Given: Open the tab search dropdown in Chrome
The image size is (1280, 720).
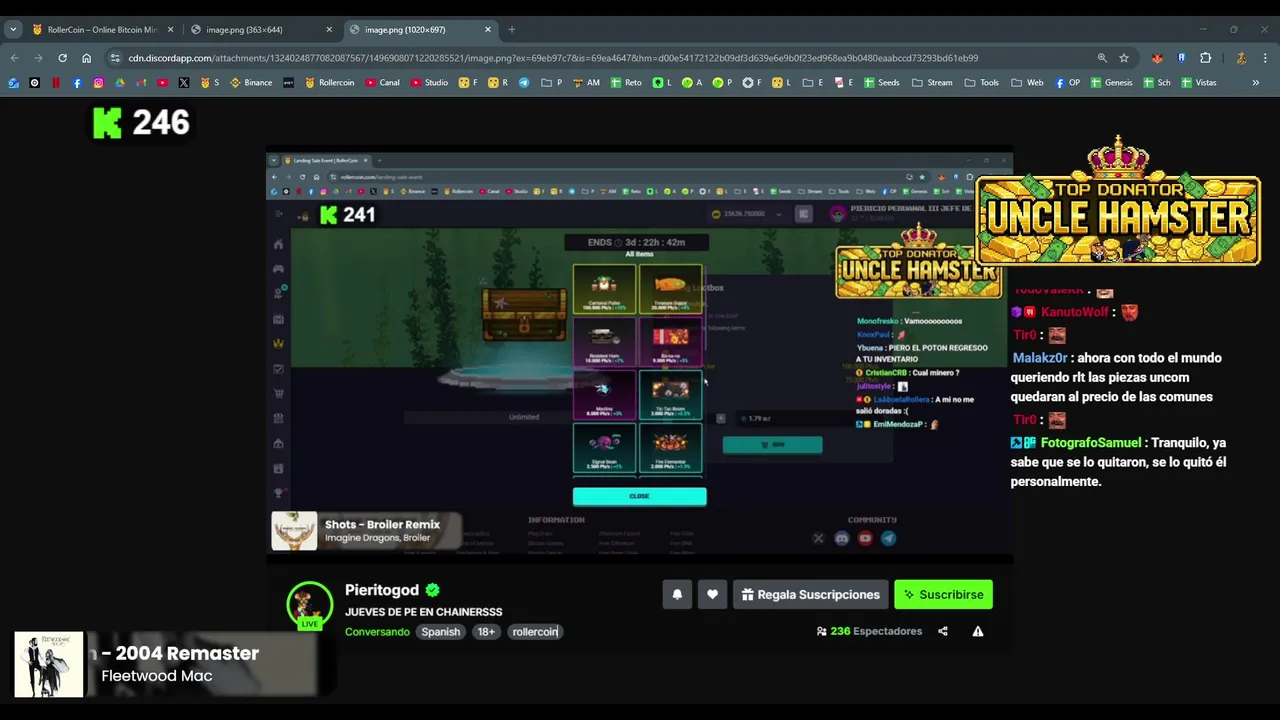Looking at the screenshot, I should coord(13,30).
